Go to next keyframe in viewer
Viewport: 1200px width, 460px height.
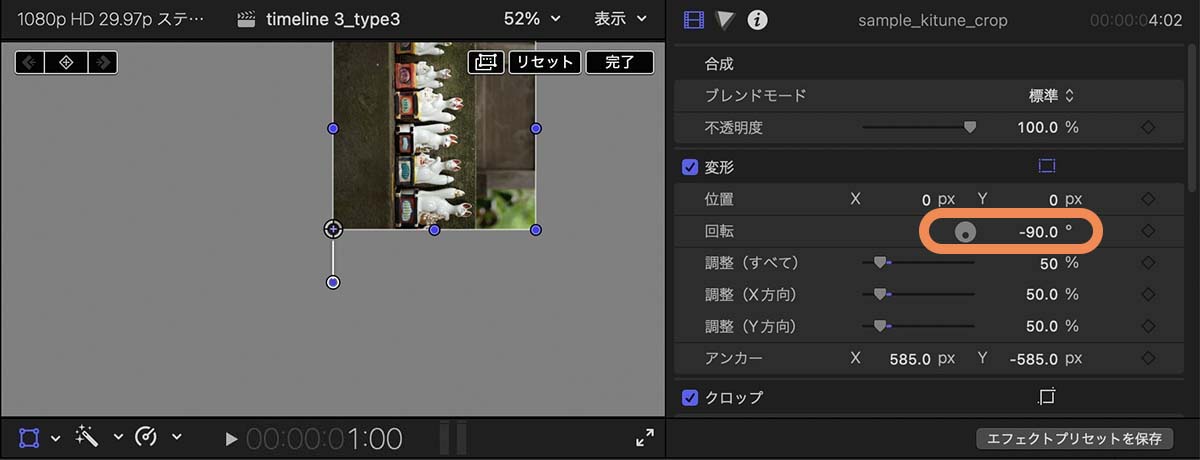pos(102,62)
